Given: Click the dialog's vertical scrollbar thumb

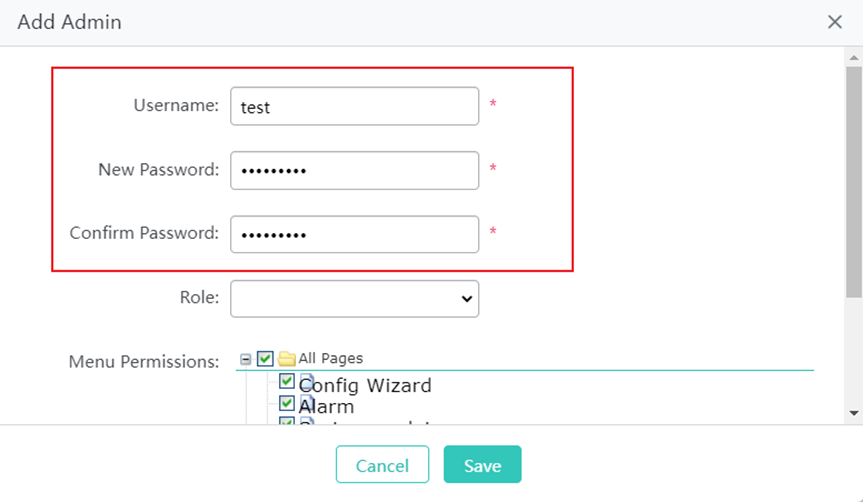Looking at the screenshot, I should point(854,180).
